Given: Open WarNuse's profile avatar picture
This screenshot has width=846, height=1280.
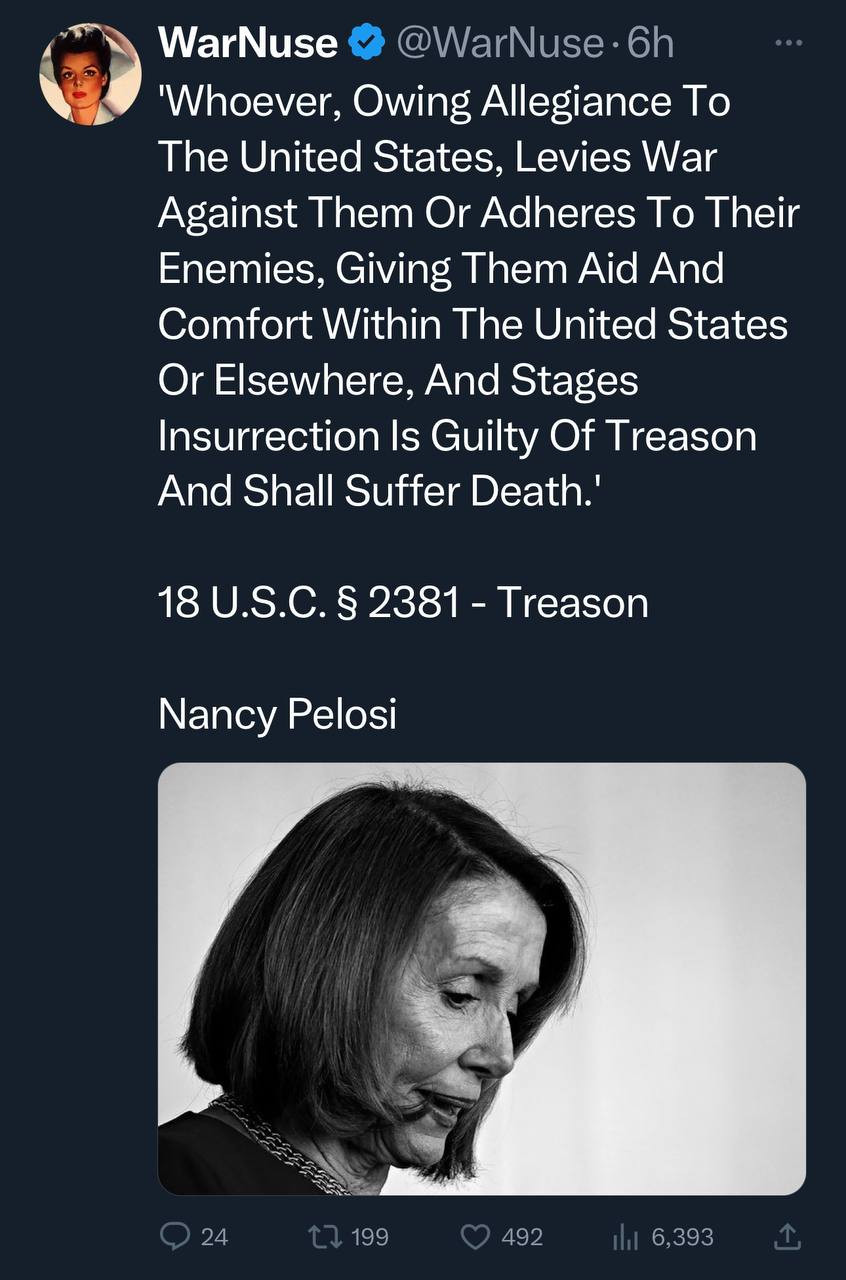Looking at the screenshot, I should point(90,74).
